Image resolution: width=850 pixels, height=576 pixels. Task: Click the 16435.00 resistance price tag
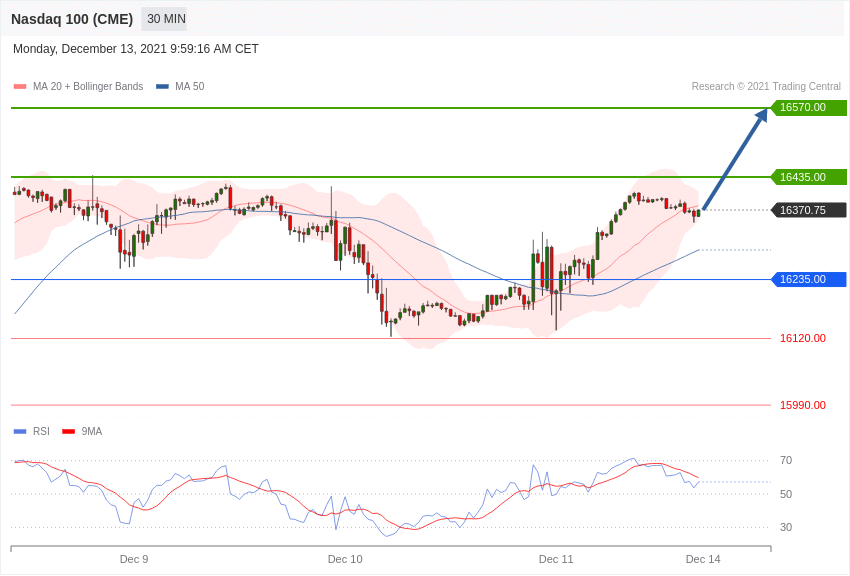tap(808, 177)
